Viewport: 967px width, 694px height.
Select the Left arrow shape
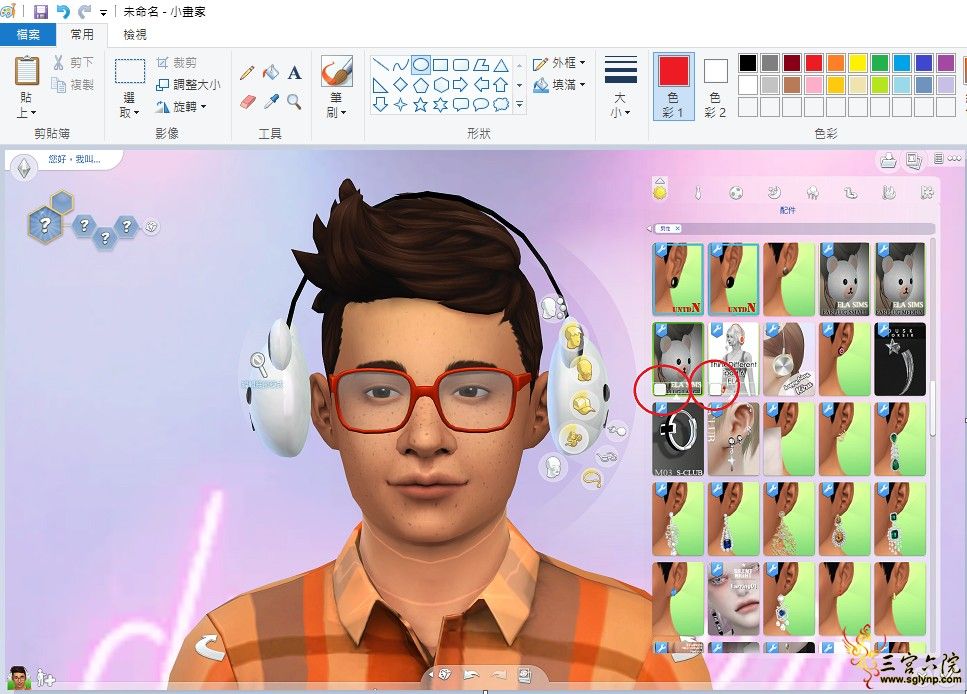click(481, 85)
